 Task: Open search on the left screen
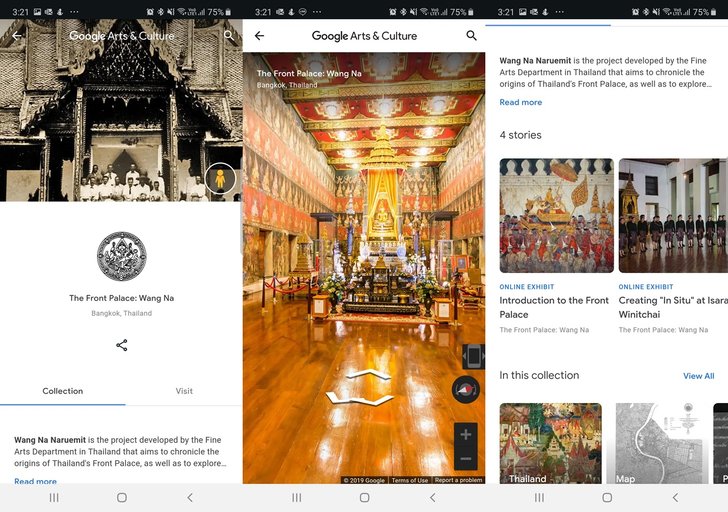click(228, 35)
